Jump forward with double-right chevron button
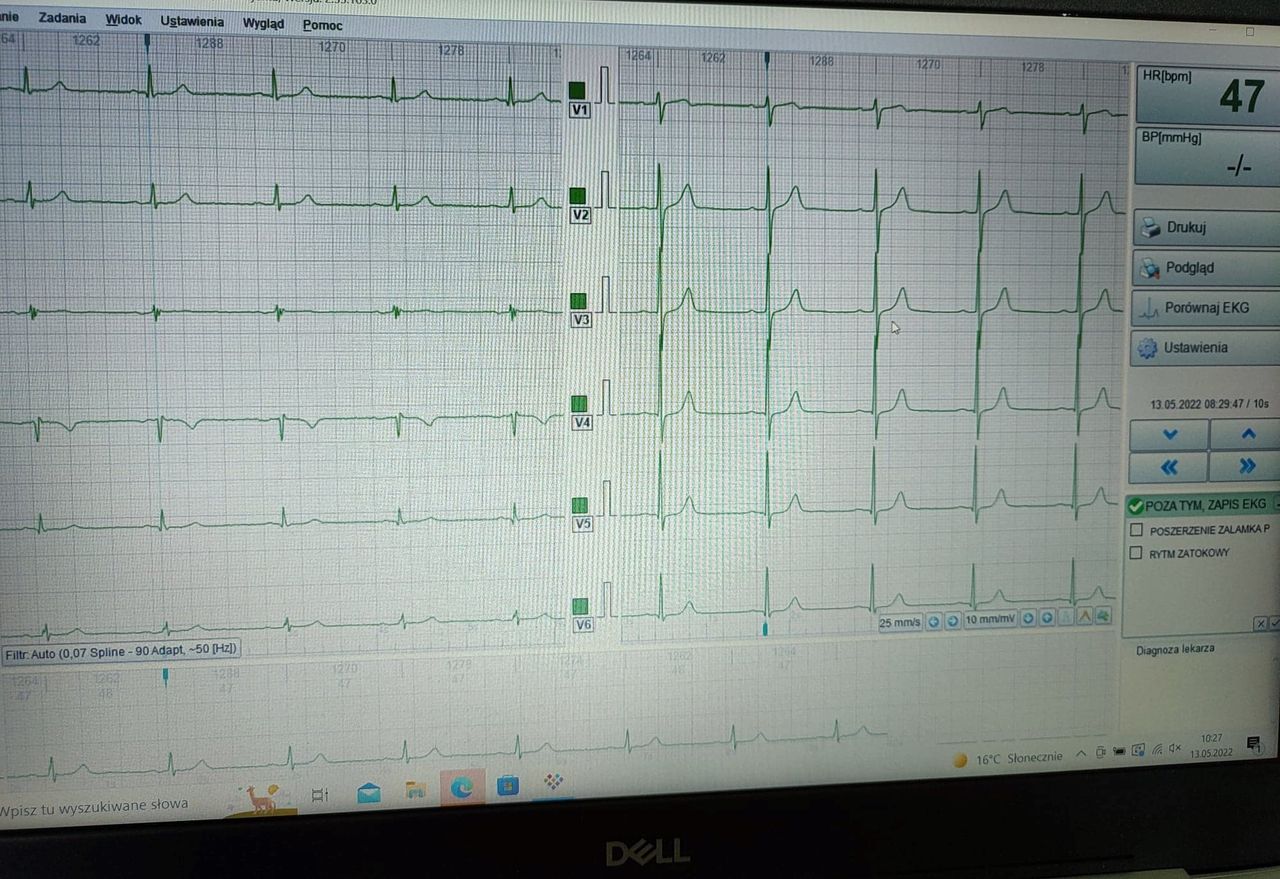The image size is (1280, 879). coord(1246,466)
